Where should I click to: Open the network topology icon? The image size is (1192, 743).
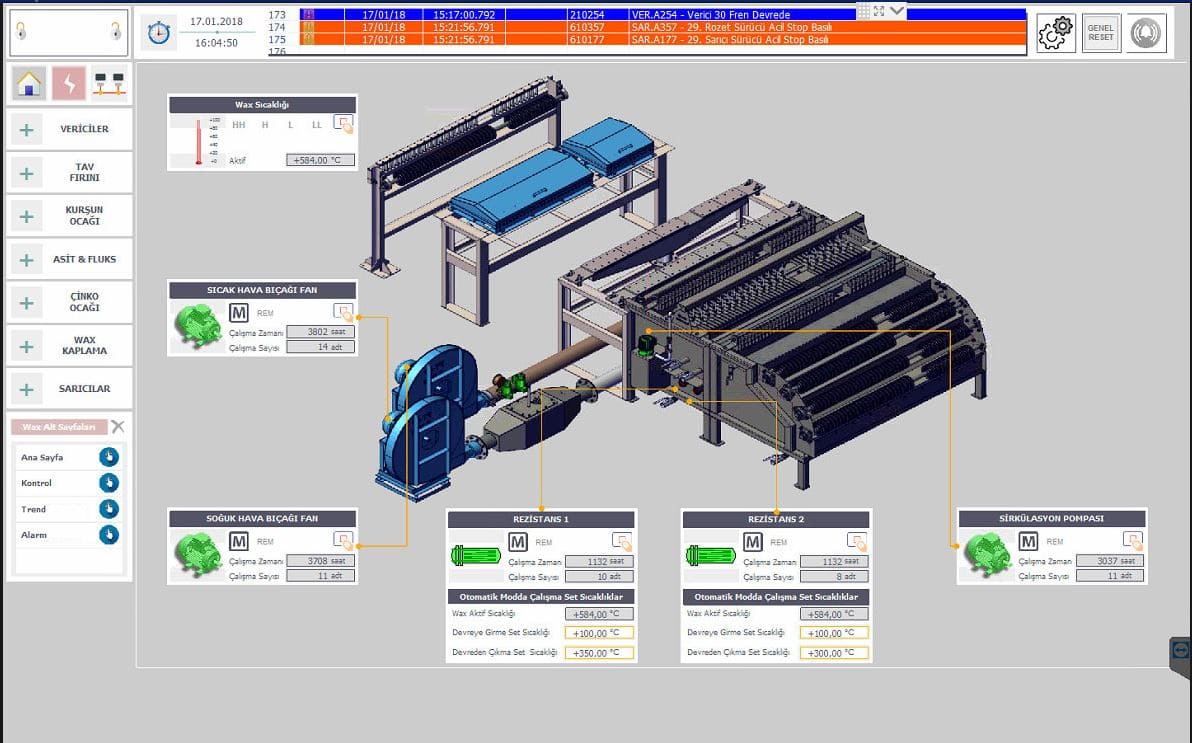pyautogui.click(x=109, y=84)
